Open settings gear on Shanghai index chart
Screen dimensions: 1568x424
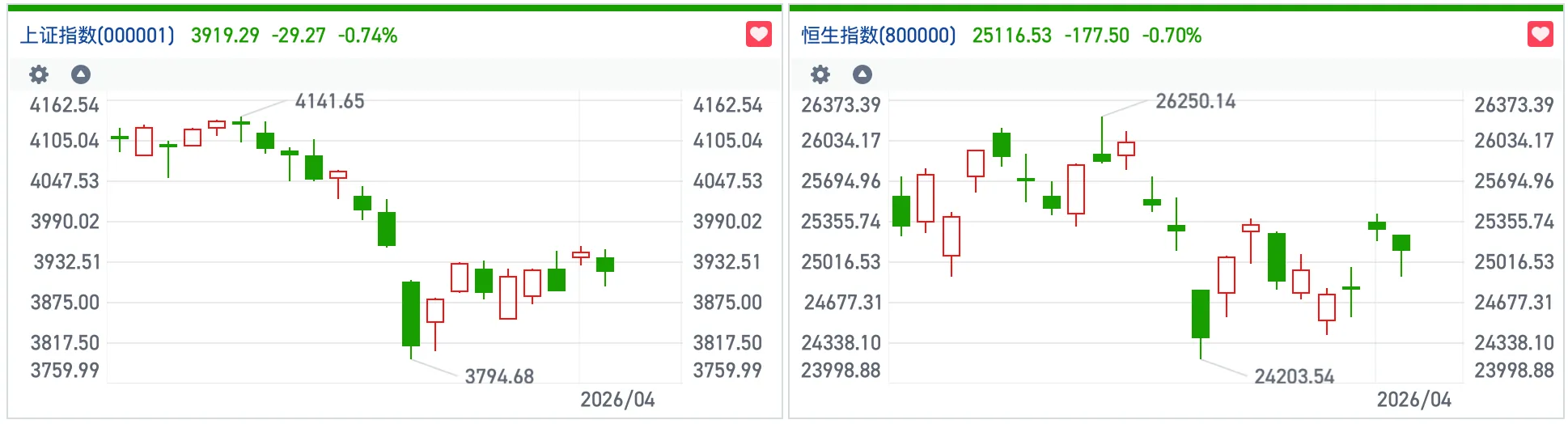click(39, 75)
